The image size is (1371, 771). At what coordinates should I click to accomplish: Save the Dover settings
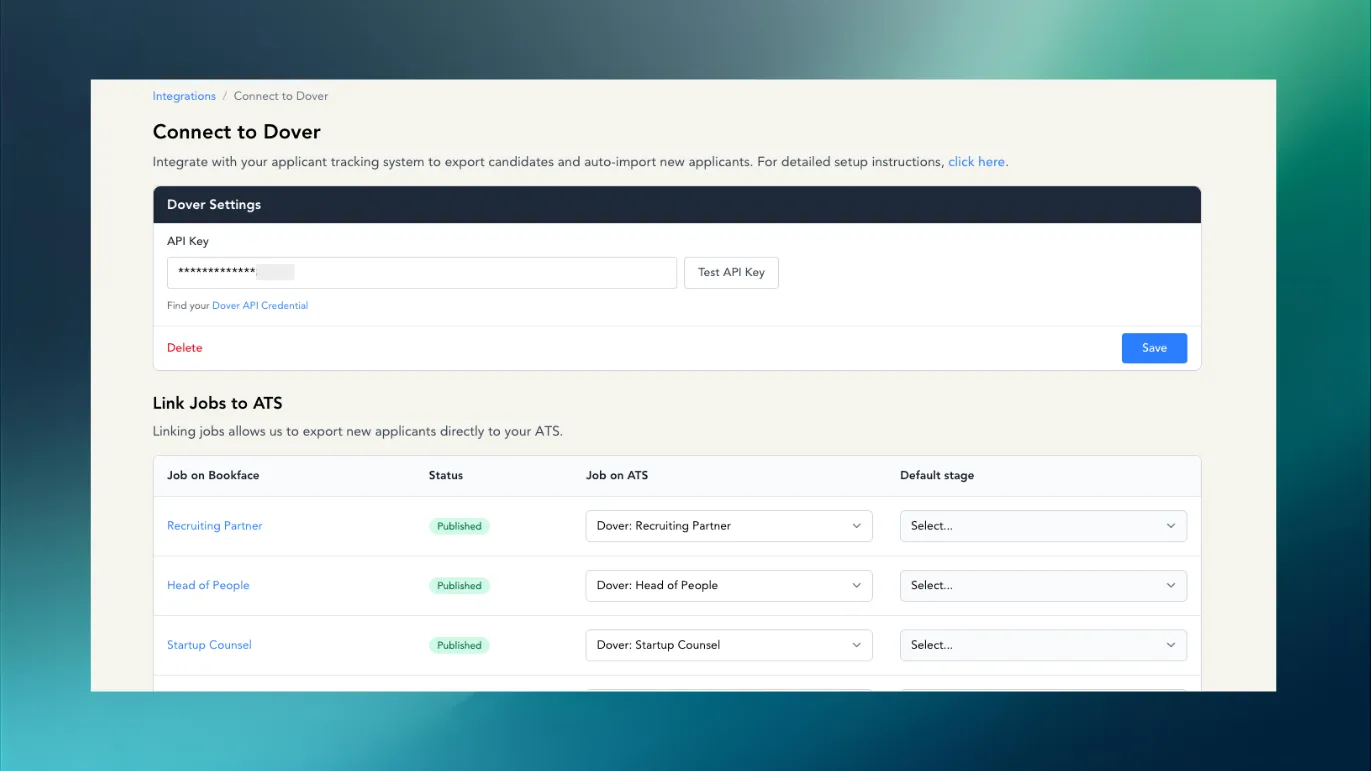pos(1154,348)
